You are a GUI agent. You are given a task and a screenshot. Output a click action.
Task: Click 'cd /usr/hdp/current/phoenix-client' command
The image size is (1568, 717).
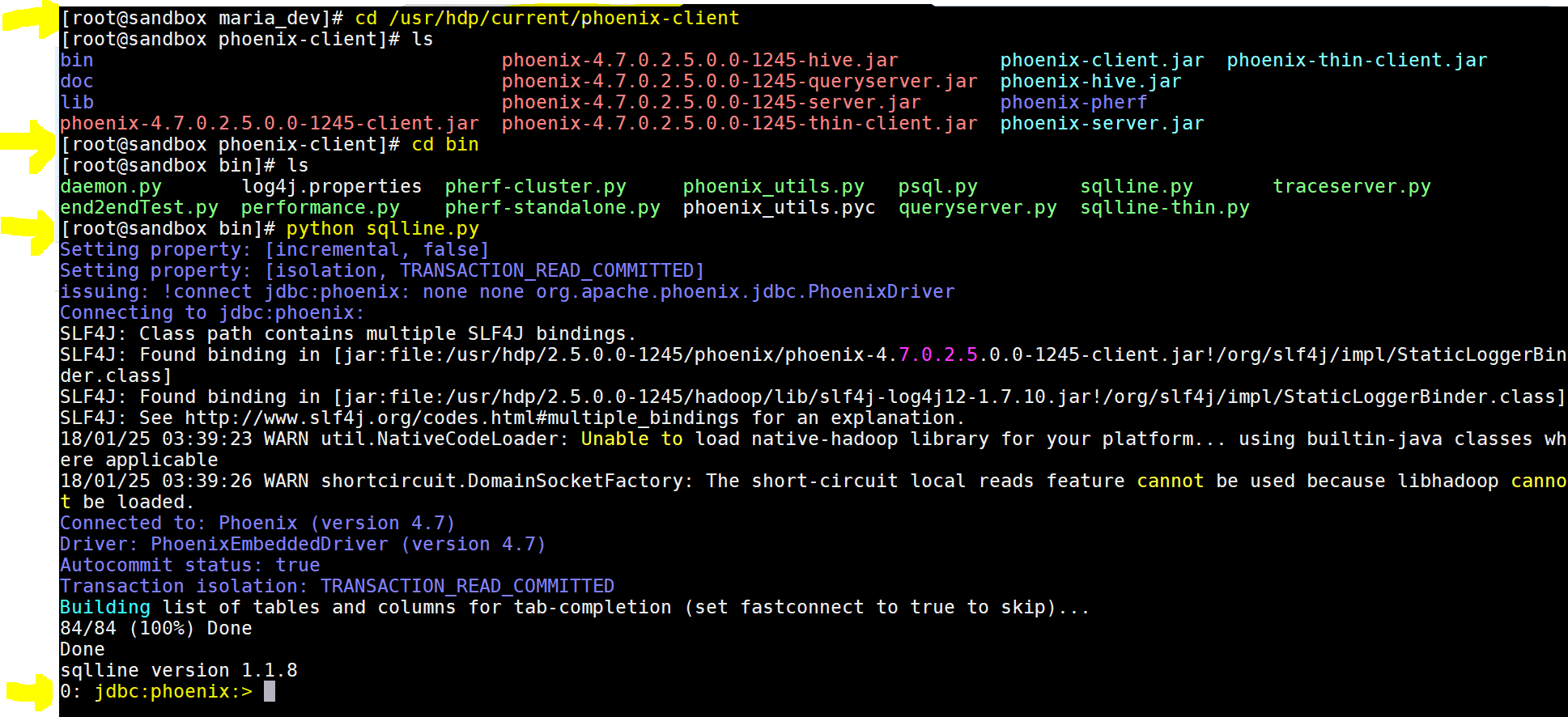547,19
